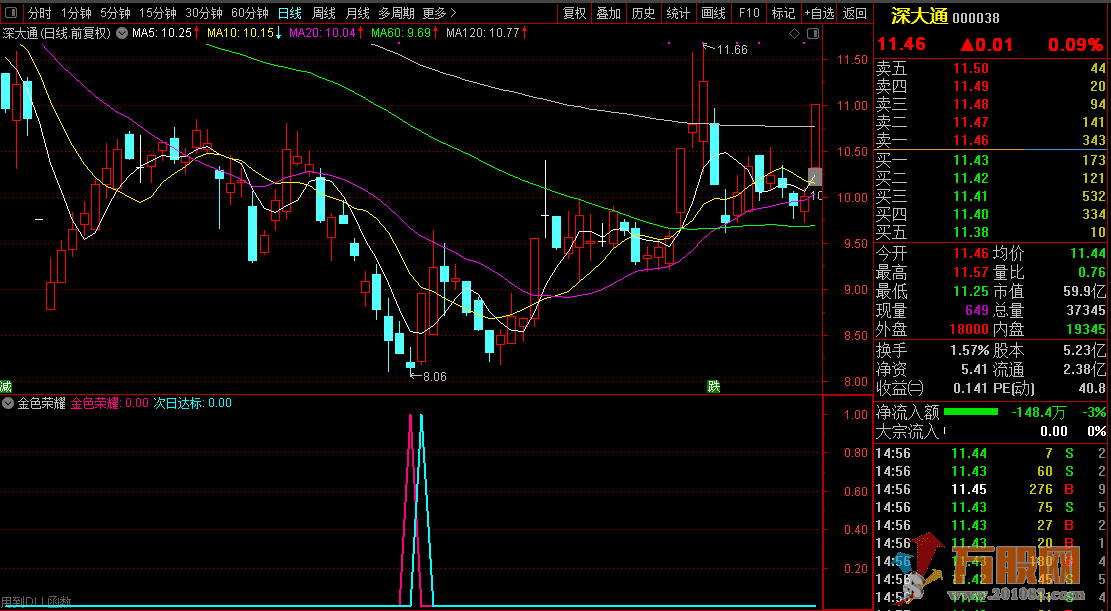Click the 外盘 value 18000
This screenshot has width=1111, height=611.
pyautogui.click(x=969, y=329)
